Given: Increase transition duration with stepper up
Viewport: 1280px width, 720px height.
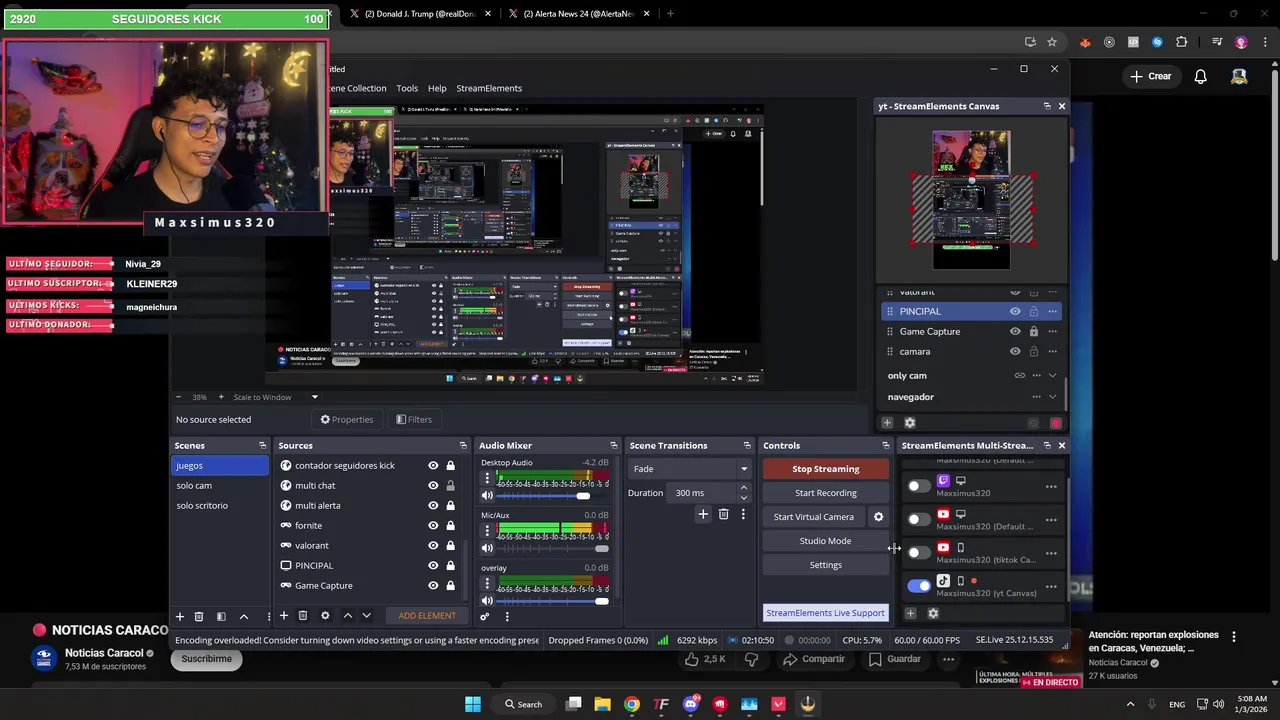Looking at the screenshot, I should tap(743, 488).
